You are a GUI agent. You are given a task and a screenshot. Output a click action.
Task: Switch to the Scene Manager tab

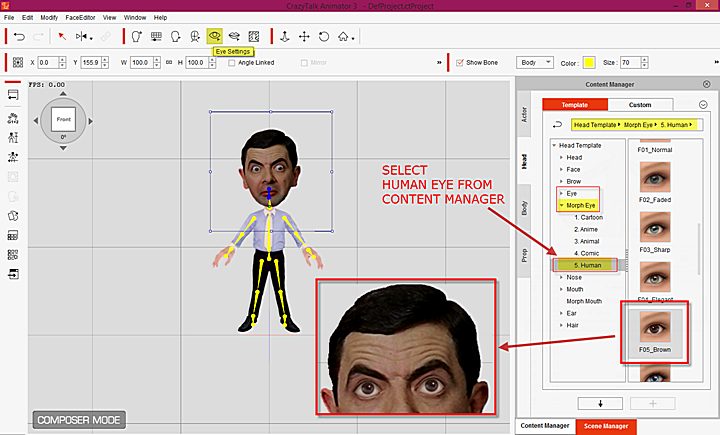606,426
